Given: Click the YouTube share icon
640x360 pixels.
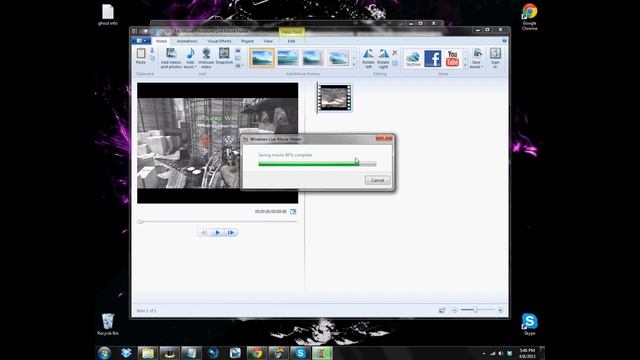Looking at the screenshot, I should point(452,58).
